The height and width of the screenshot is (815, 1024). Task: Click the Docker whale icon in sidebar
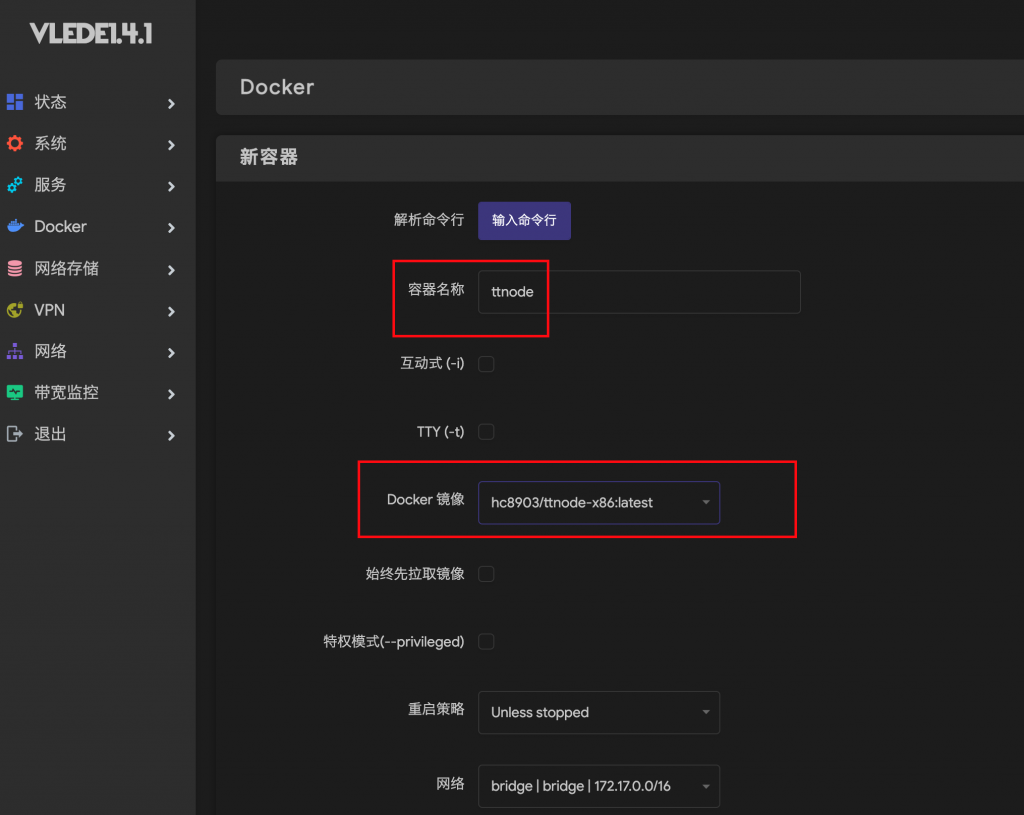tap(15, 227)
